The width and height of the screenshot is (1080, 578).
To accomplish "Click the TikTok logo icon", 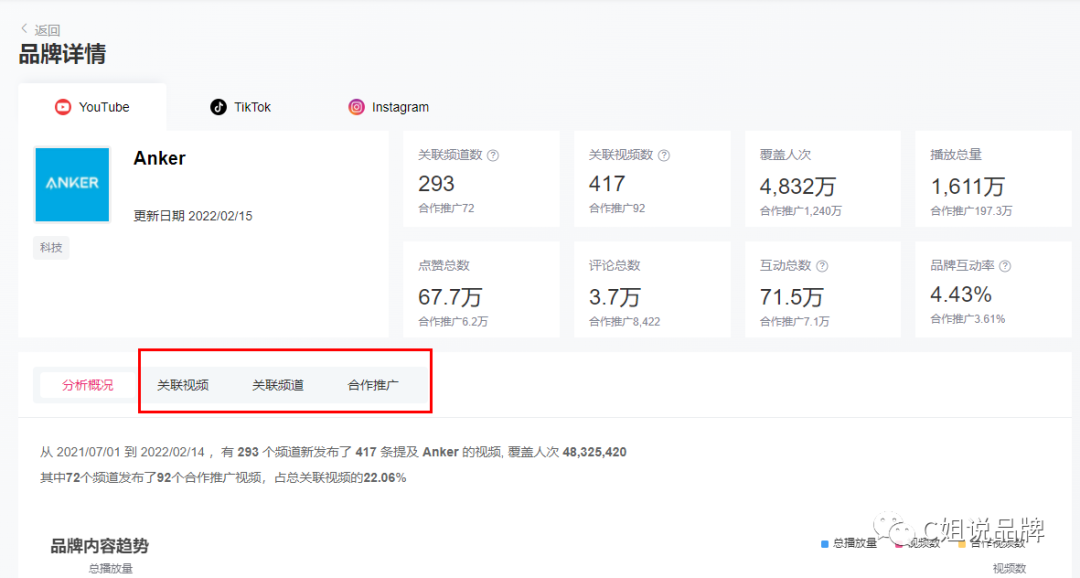I will pyautogui.click(x=218, y=107).
